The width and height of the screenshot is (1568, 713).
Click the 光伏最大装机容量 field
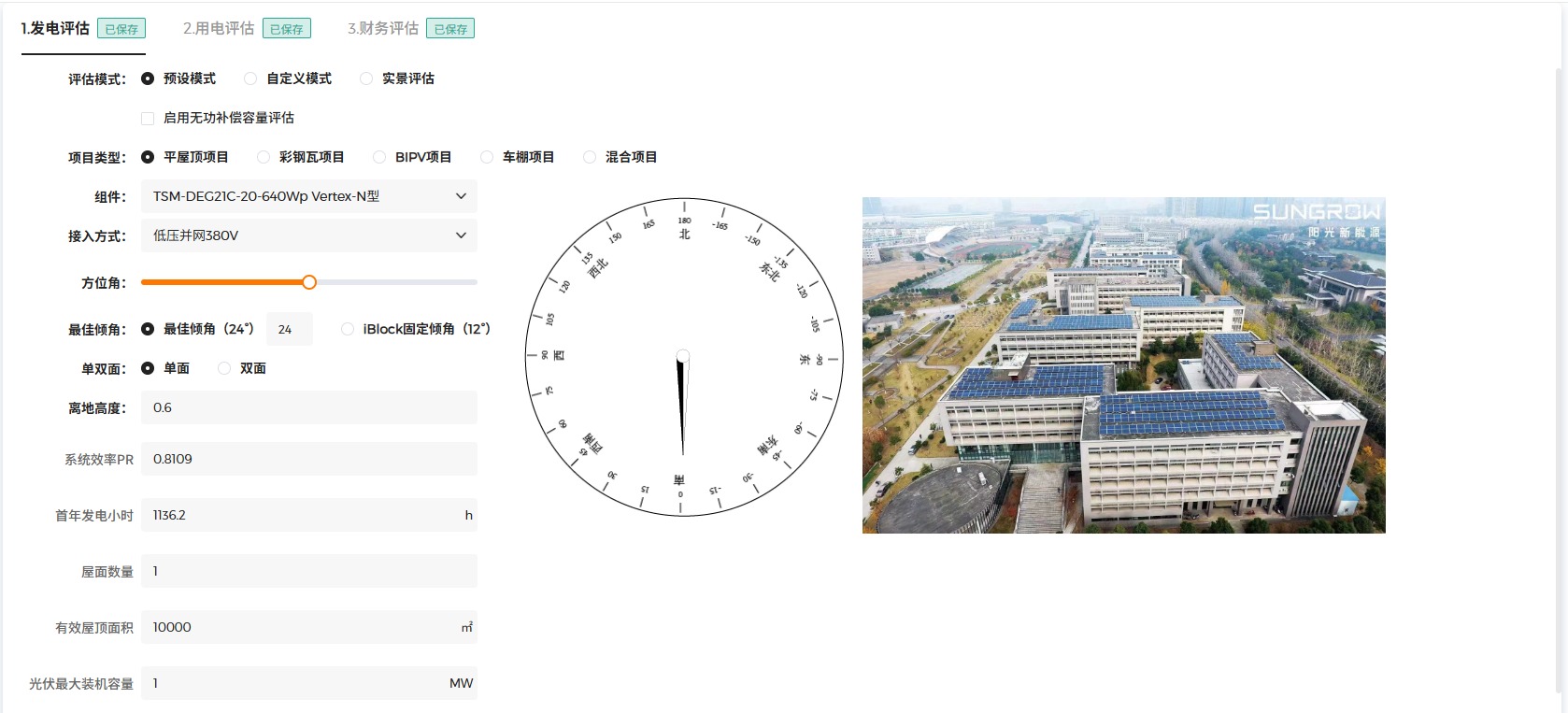coord(309,683)
